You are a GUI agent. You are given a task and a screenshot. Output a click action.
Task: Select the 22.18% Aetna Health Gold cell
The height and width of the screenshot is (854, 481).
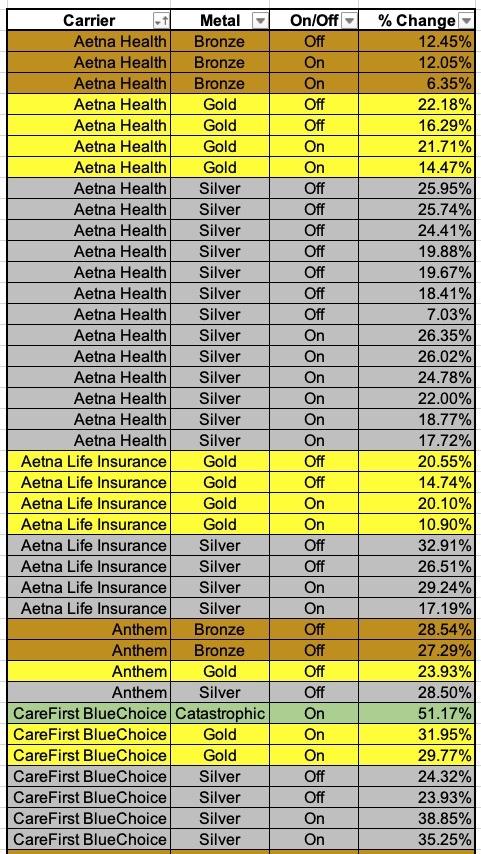[x=416, y=104]
